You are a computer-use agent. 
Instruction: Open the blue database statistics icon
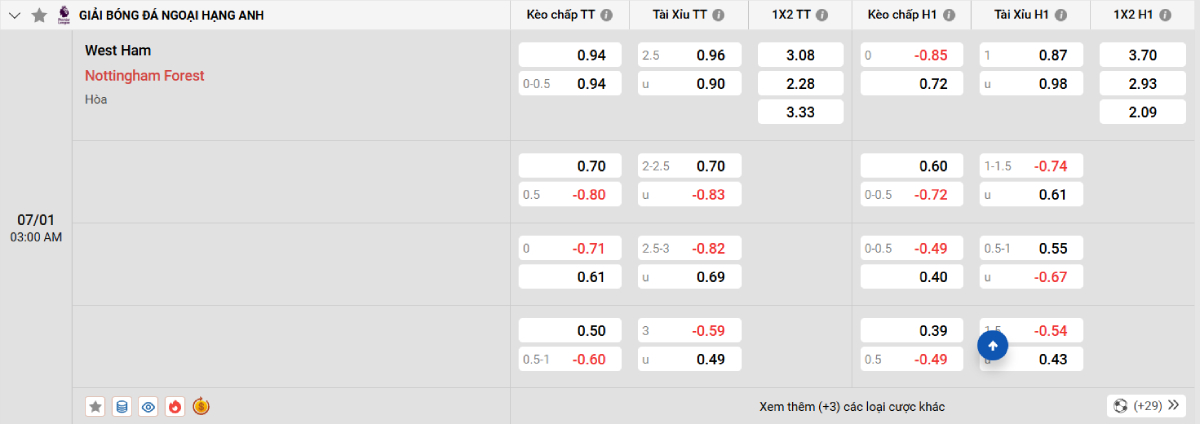click(x=122, y=406)
